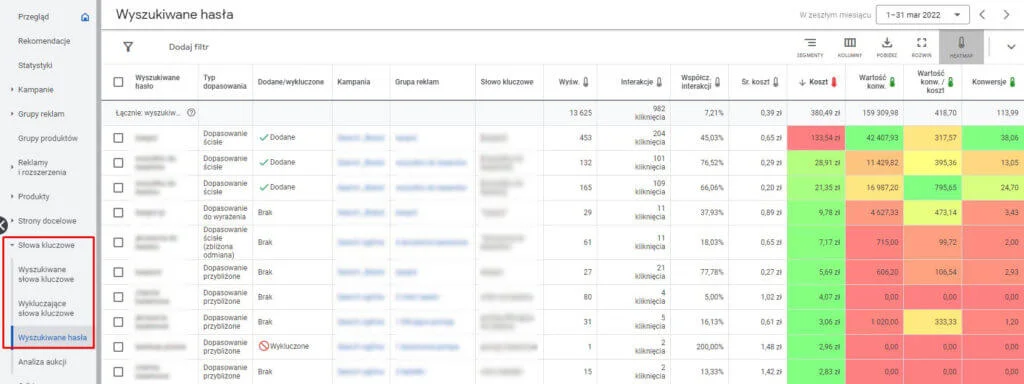Click the 42 407,93 conversion value cell
Image resolution: width=1024 pixels, height=384 pixels.
click(874, 138)
